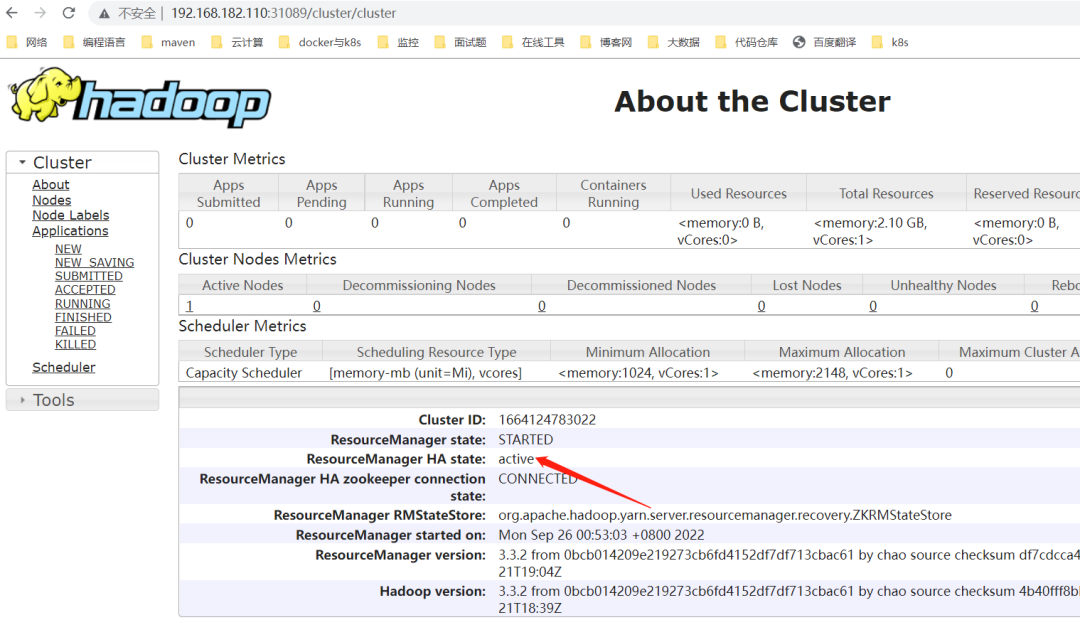Open the 大数据 bookmark folder
The height and width of the screenshot is (620, 1080).
[x=674, y=42]
